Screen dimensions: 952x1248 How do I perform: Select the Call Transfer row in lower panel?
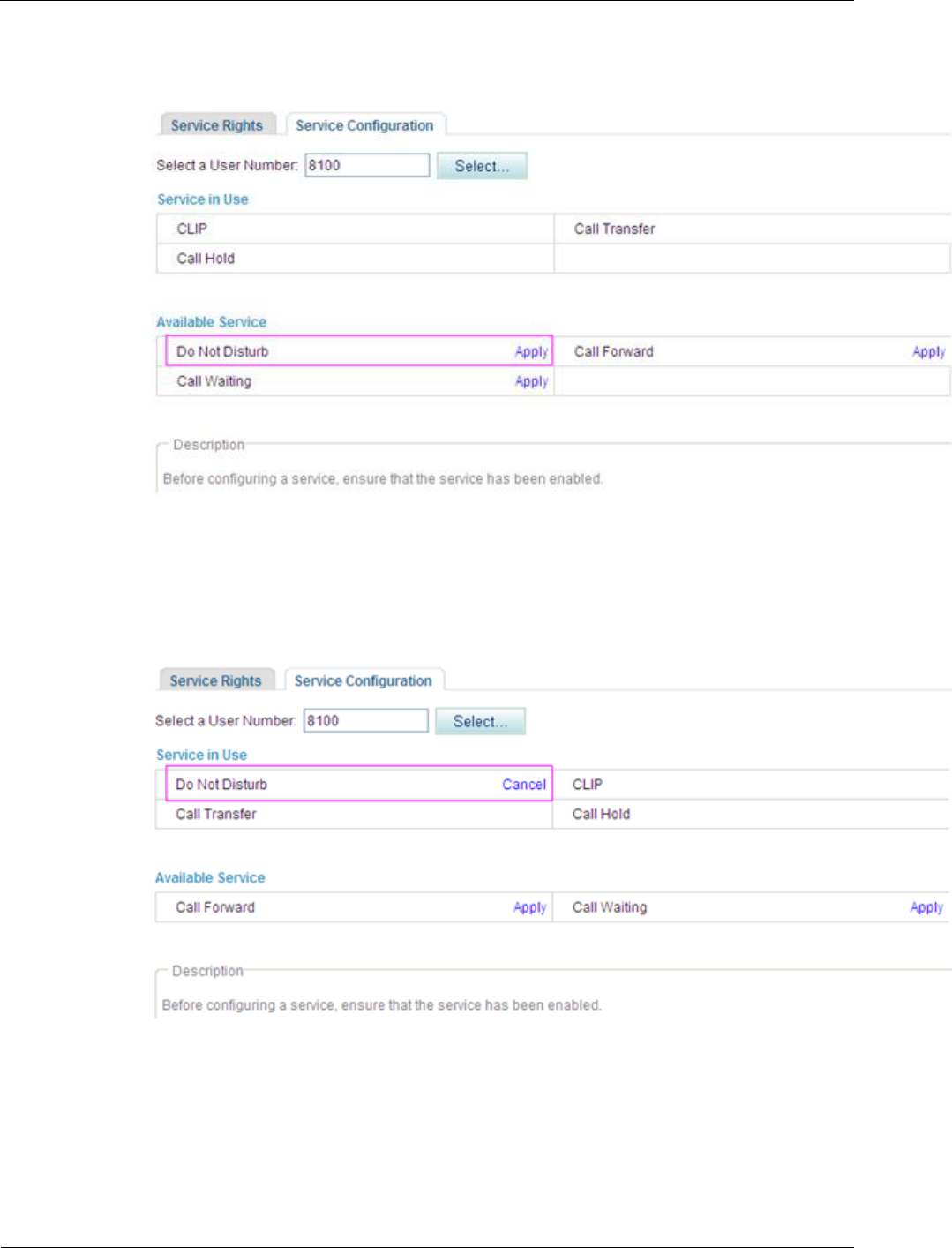[x=354, y=814]
